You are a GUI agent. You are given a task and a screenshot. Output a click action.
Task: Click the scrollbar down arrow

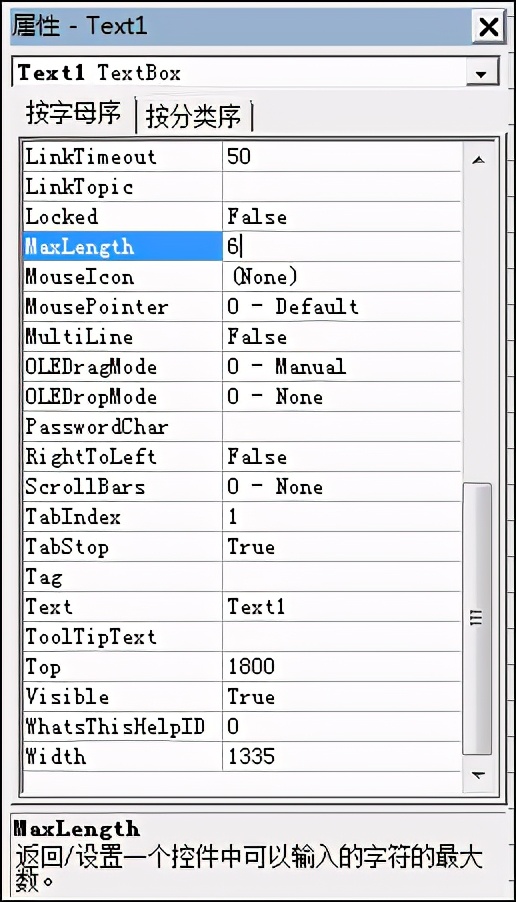tap(478, 775)
